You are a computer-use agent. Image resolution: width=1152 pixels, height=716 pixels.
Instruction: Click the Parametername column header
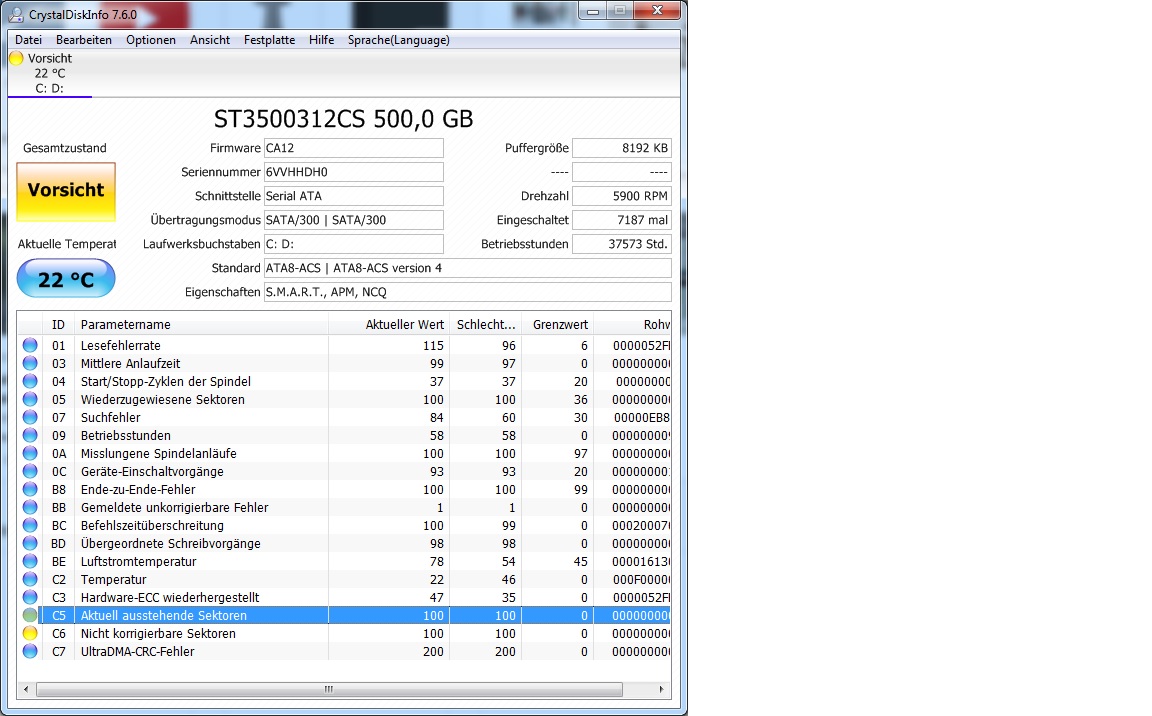201,325
